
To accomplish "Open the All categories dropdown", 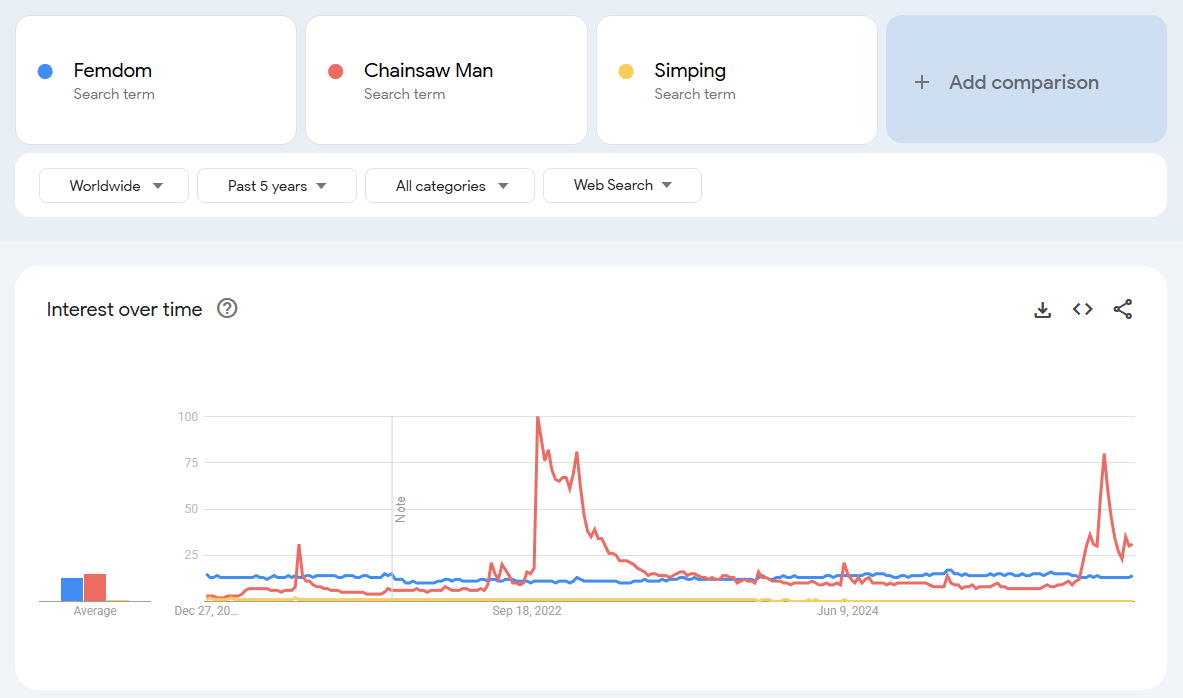I will coord(450,186).
